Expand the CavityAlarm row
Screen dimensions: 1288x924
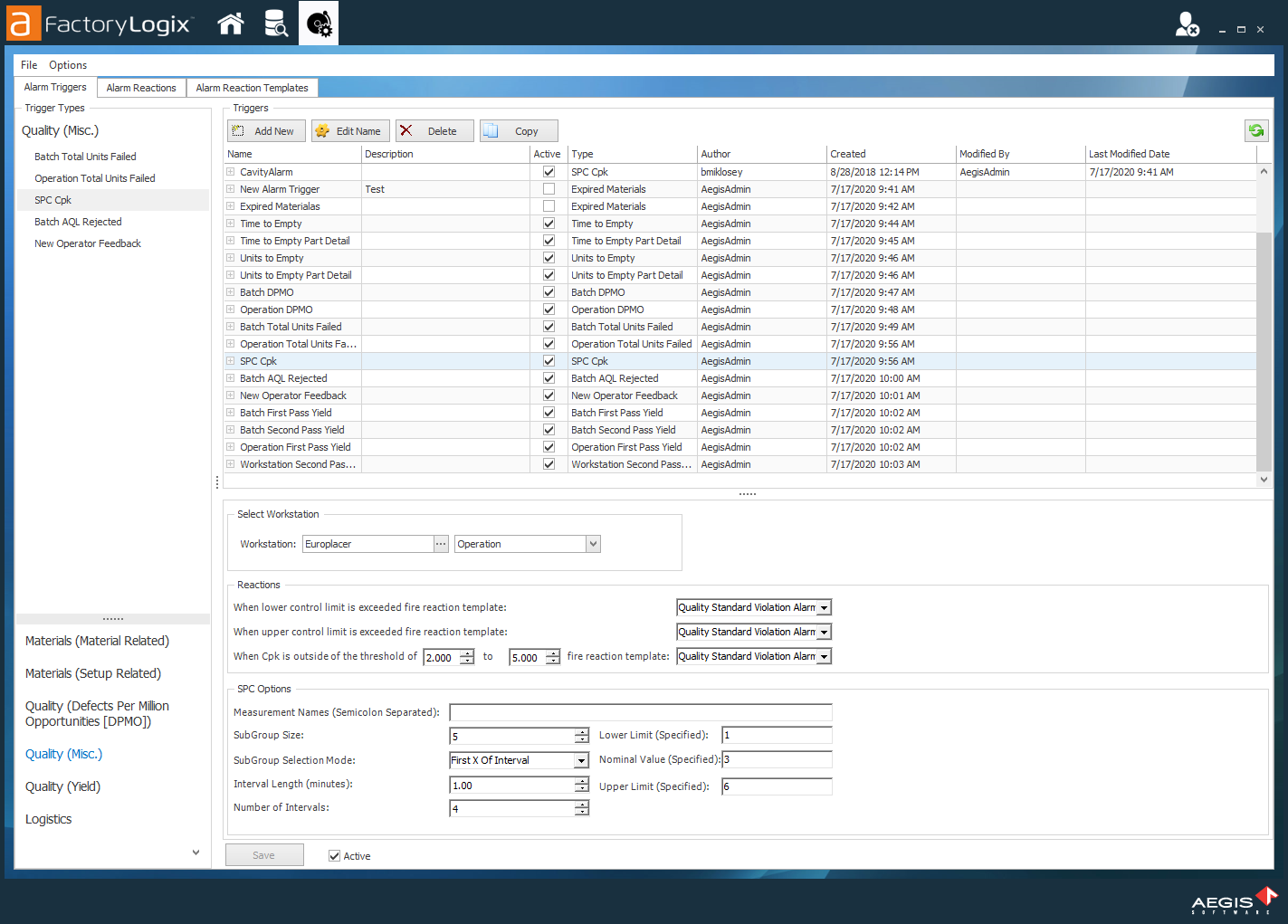(231, 172)
